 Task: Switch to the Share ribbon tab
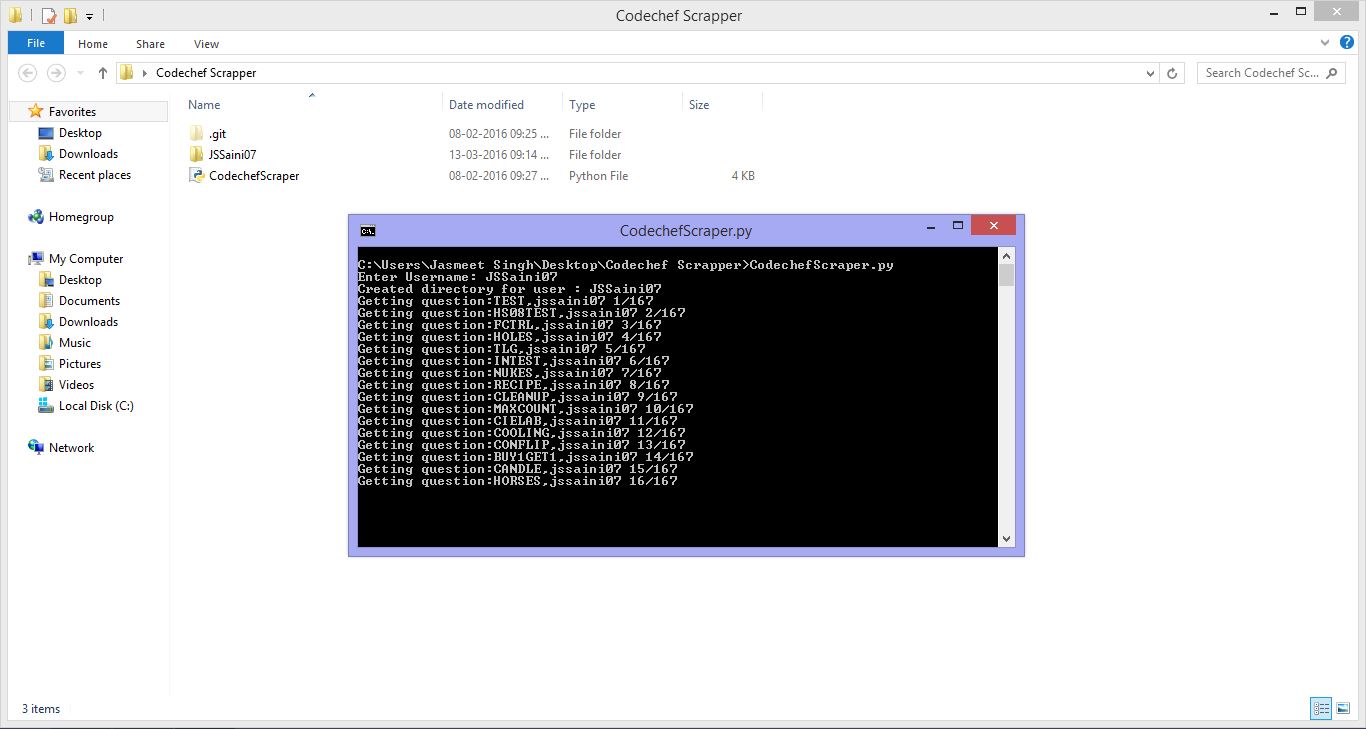point(151,44)
